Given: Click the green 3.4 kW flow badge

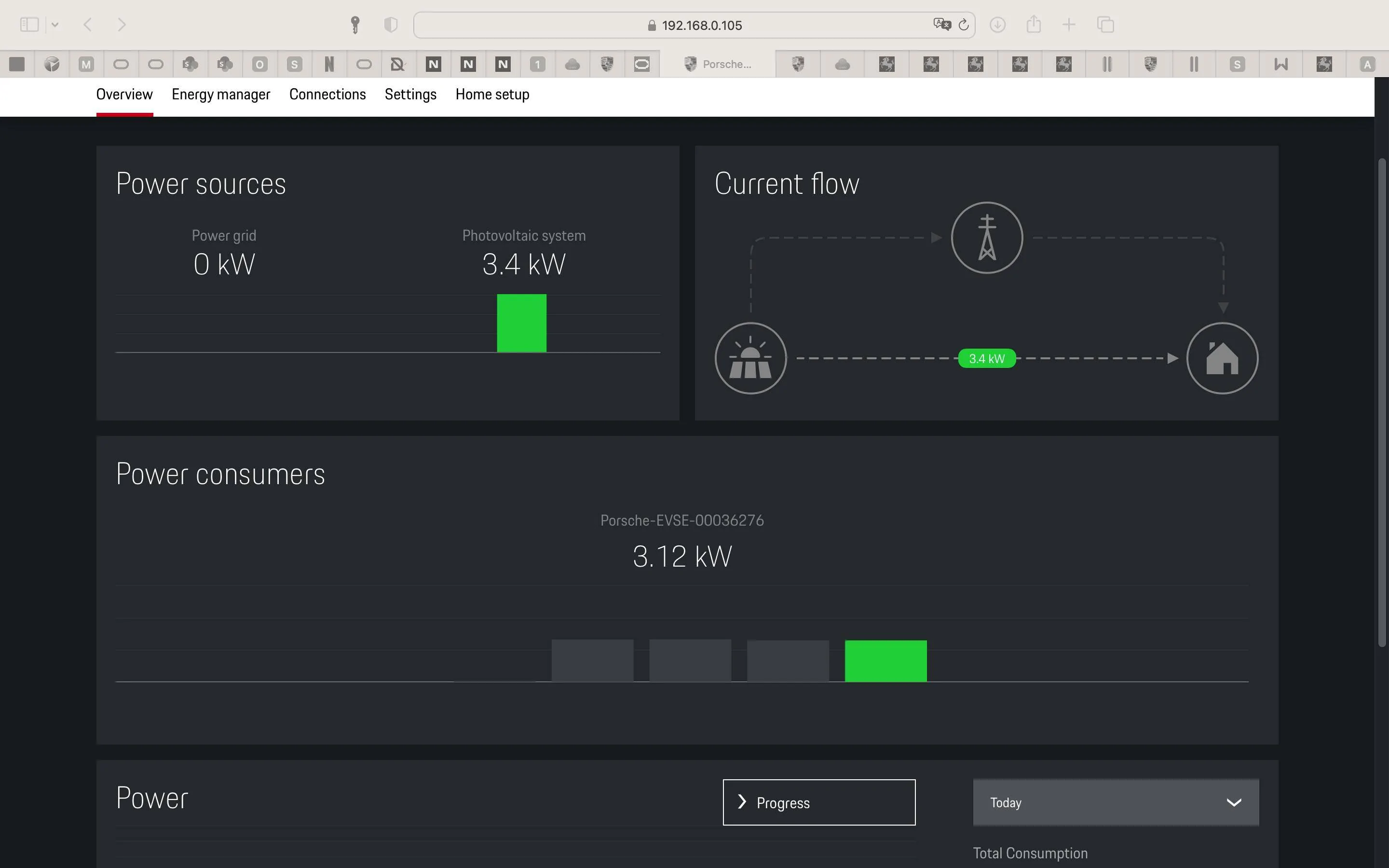Looking at the screenshot, I should tap(987, 358).
